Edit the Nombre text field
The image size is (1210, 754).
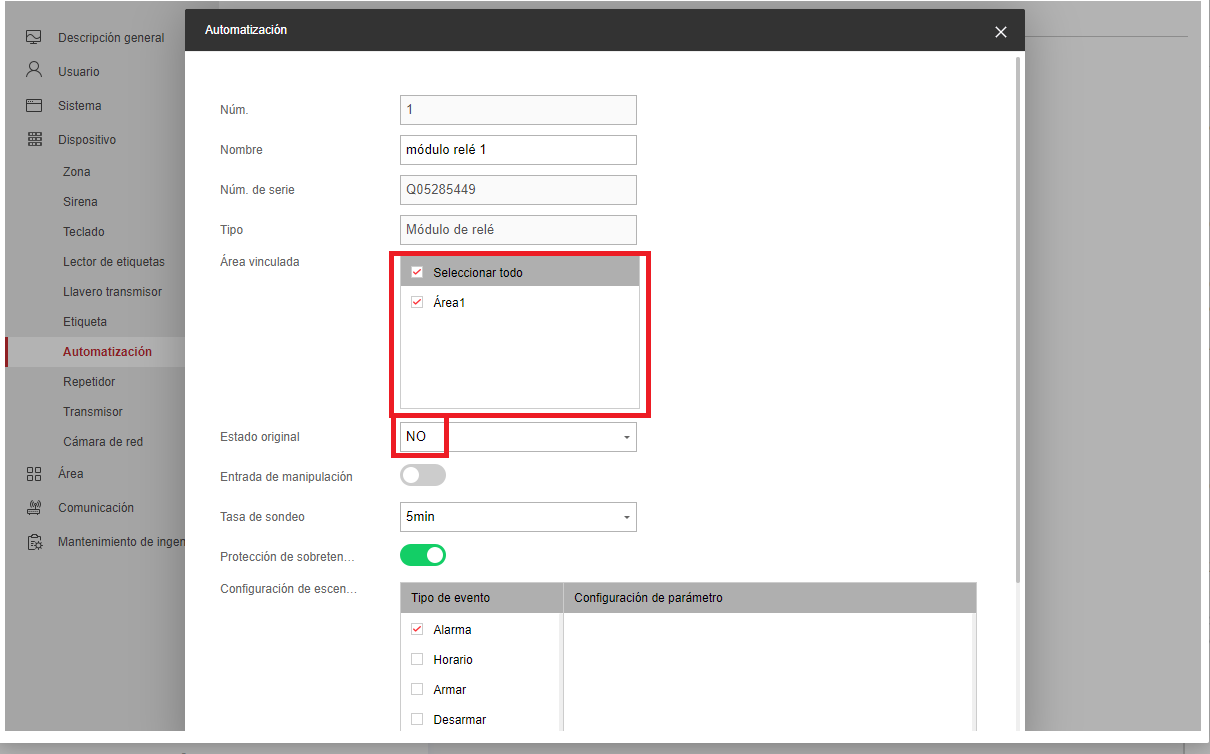tap(518, 150)
